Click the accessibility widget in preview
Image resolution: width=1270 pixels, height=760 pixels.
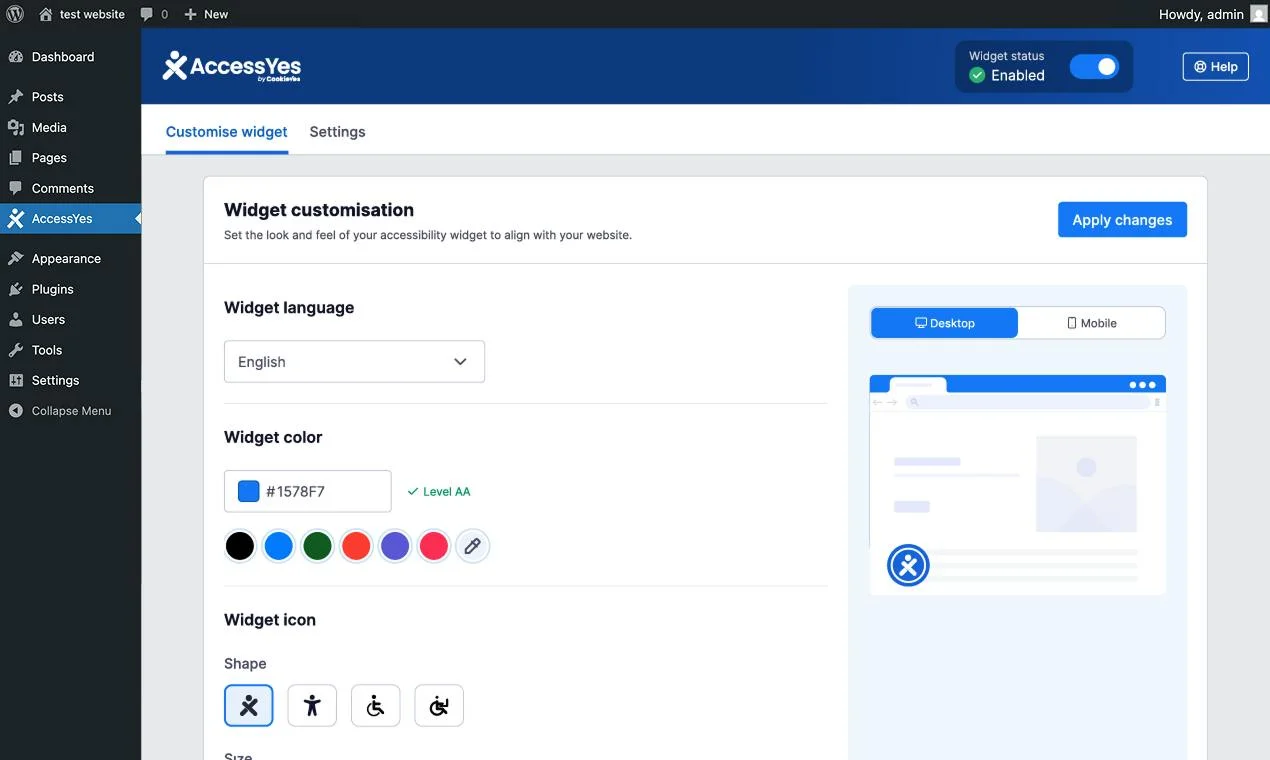908,566
